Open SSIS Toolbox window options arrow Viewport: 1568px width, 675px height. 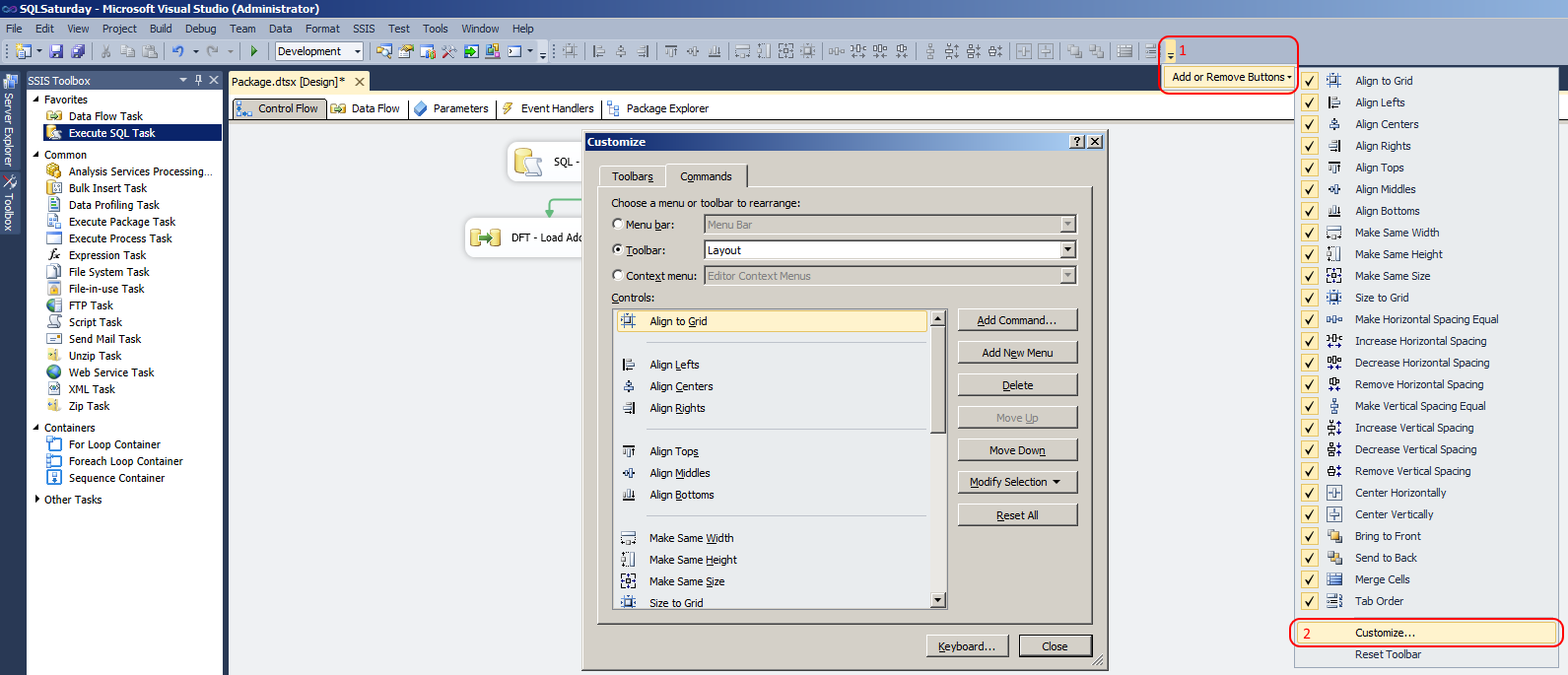(x=182, y=80)
